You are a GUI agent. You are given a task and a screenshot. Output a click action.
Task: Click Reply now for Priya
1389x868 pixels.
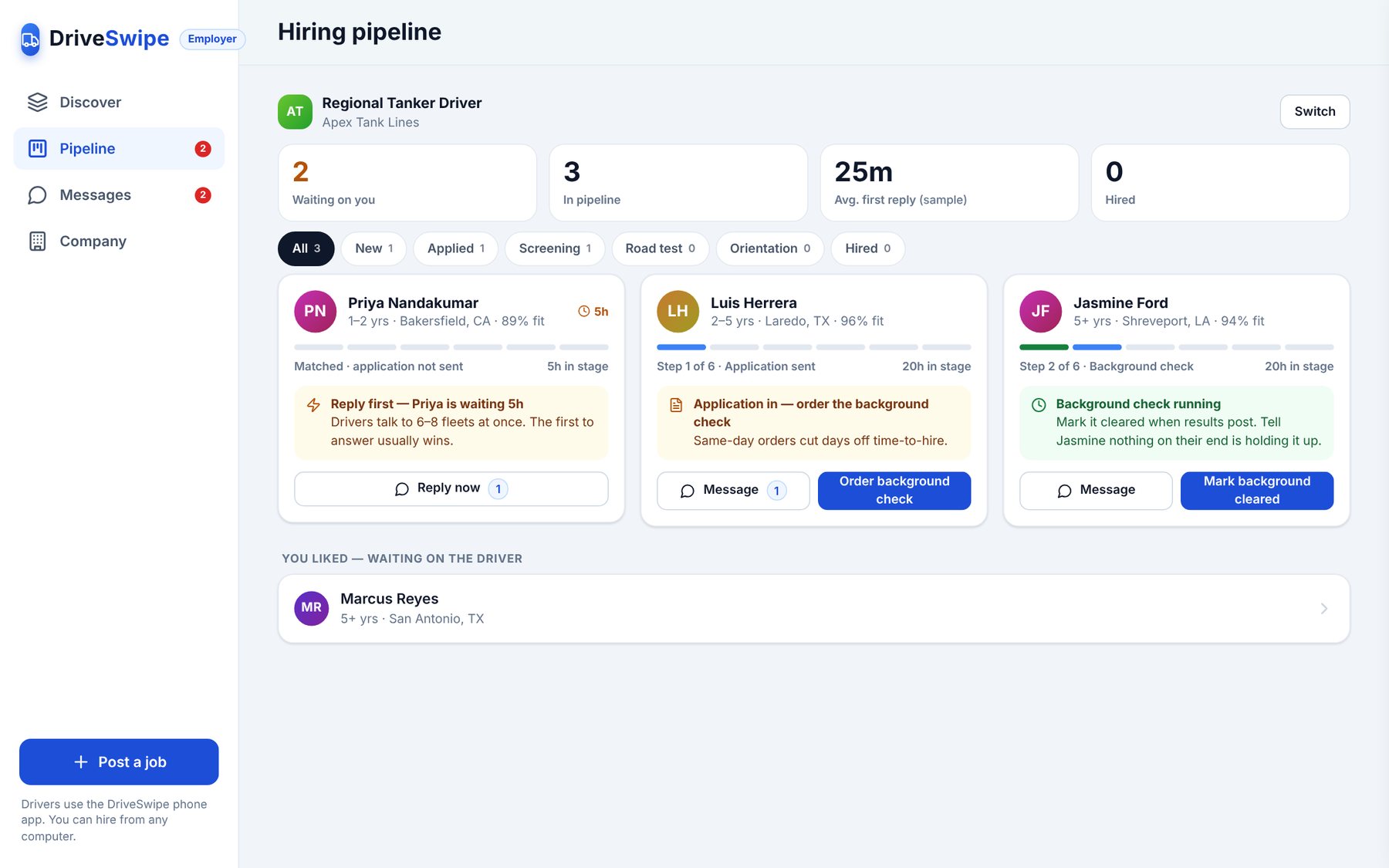(x=451, y=489)
